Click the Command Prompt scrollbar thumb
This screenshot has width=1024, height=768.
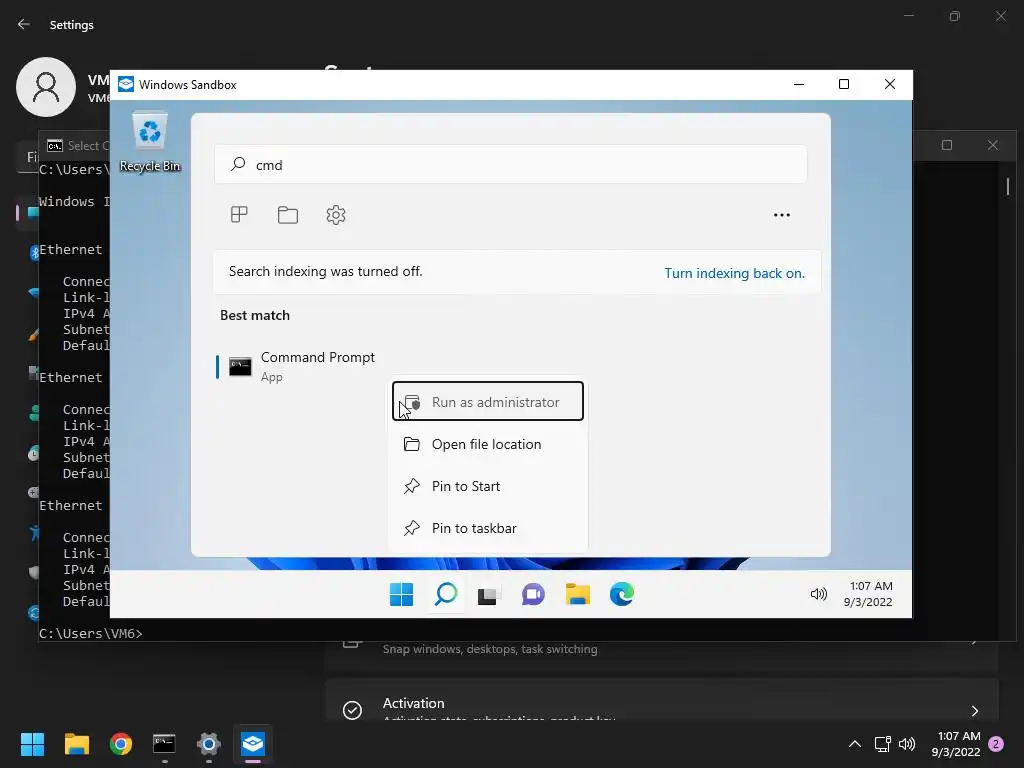point(1008,186)
